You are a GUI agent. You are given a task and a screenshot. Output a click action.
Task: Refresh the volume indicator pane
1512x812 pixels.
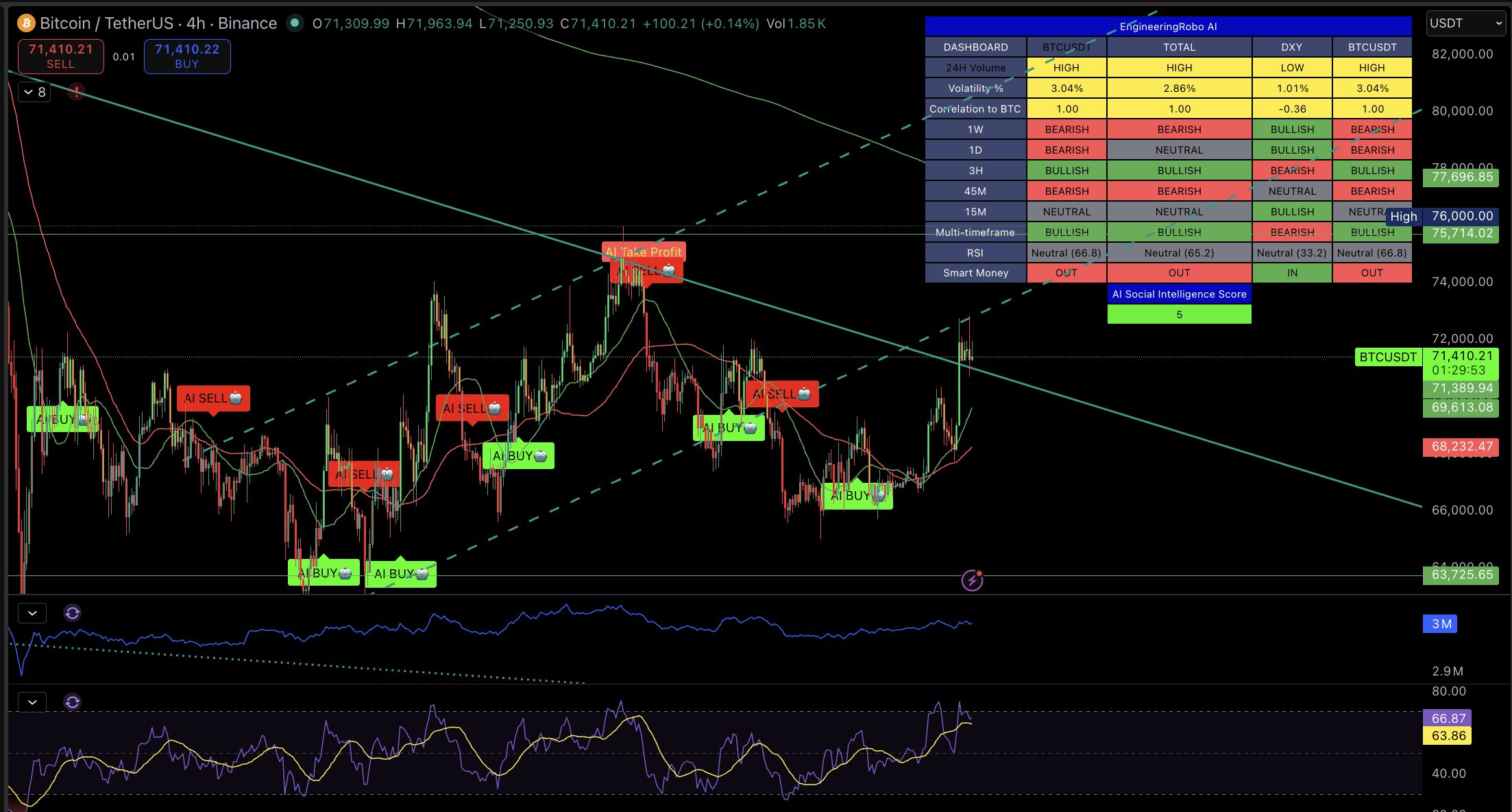click(x=73, y=613)
